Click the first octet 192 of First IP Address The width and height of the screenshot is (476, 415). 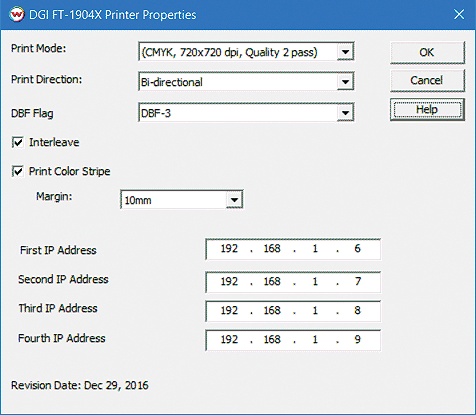click(x=229, y=249)
